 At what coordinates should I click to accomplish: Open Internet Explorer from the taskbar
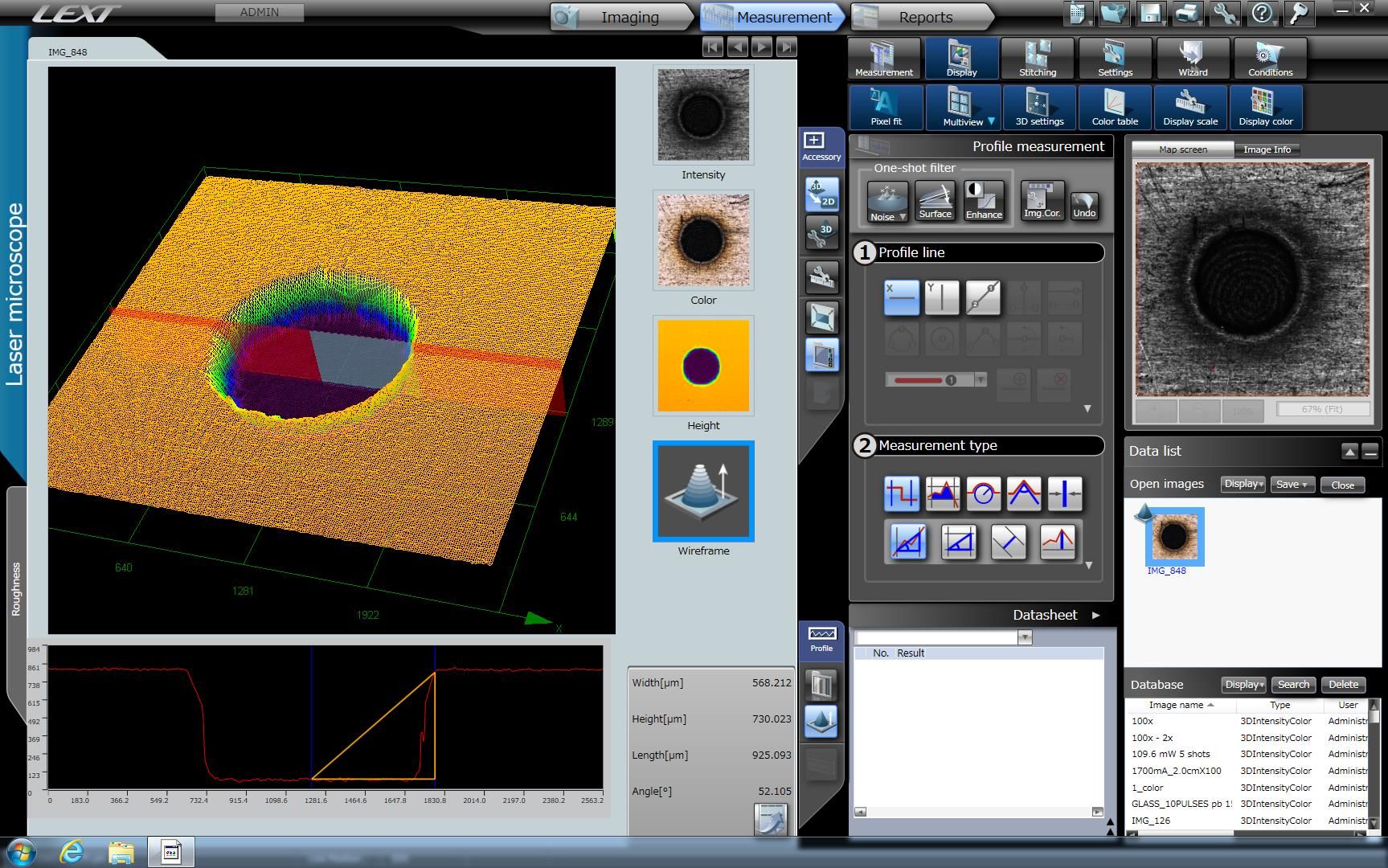(x=72, y=851)
